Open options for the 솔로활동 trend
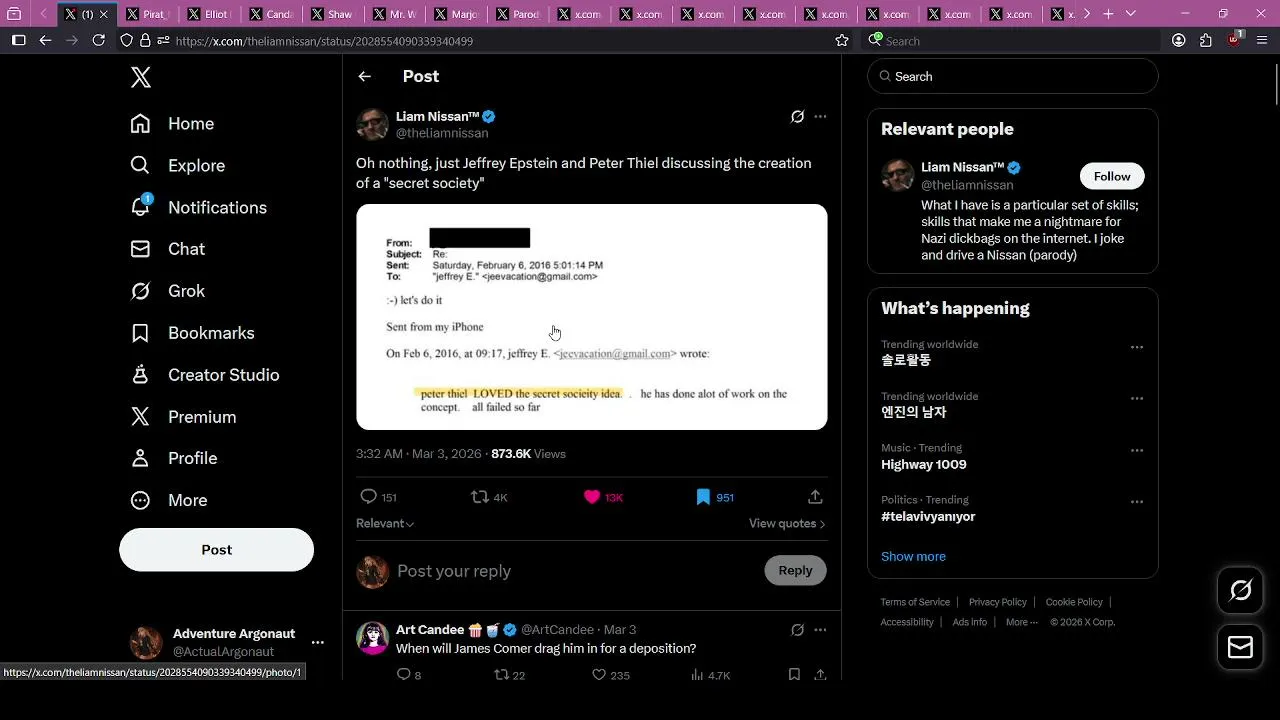The image size is (1280, 720). coord(1137,347)
